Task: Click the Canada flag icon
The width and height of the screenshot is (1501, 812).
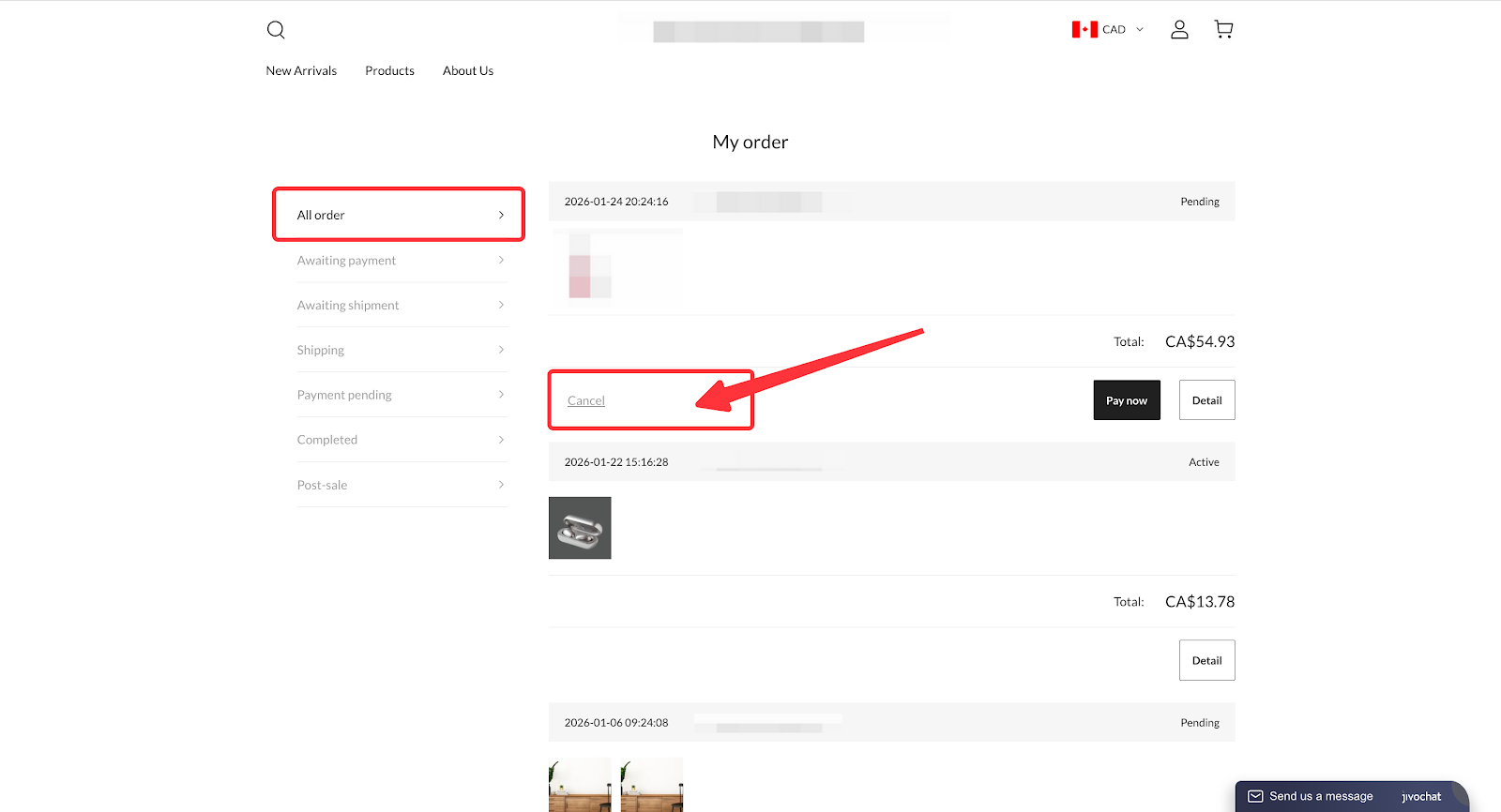Action: (x=1084, y=30)
